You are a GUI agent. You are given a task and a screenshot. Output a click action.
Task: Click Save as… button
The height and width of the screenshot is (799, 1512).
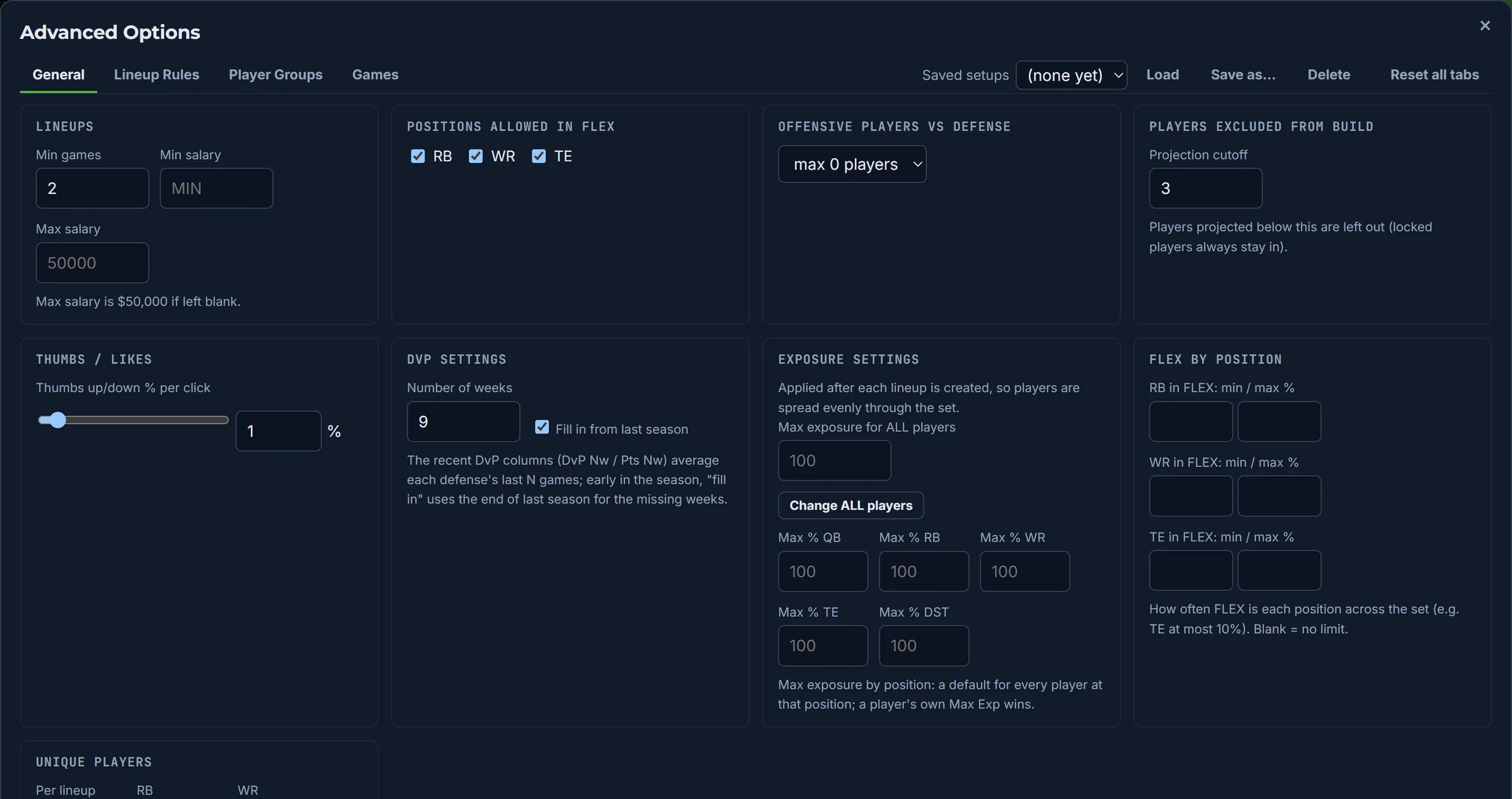pos(1243,74)
